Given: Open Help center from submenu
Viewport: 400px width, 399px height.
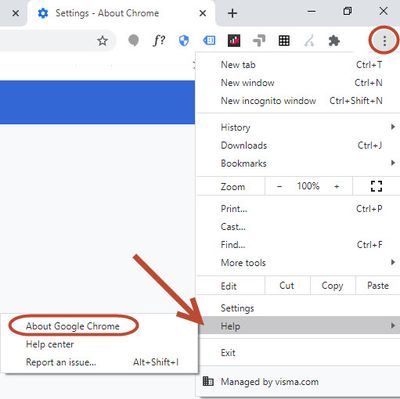Looking at the screenshot, I should pos(99,344).
